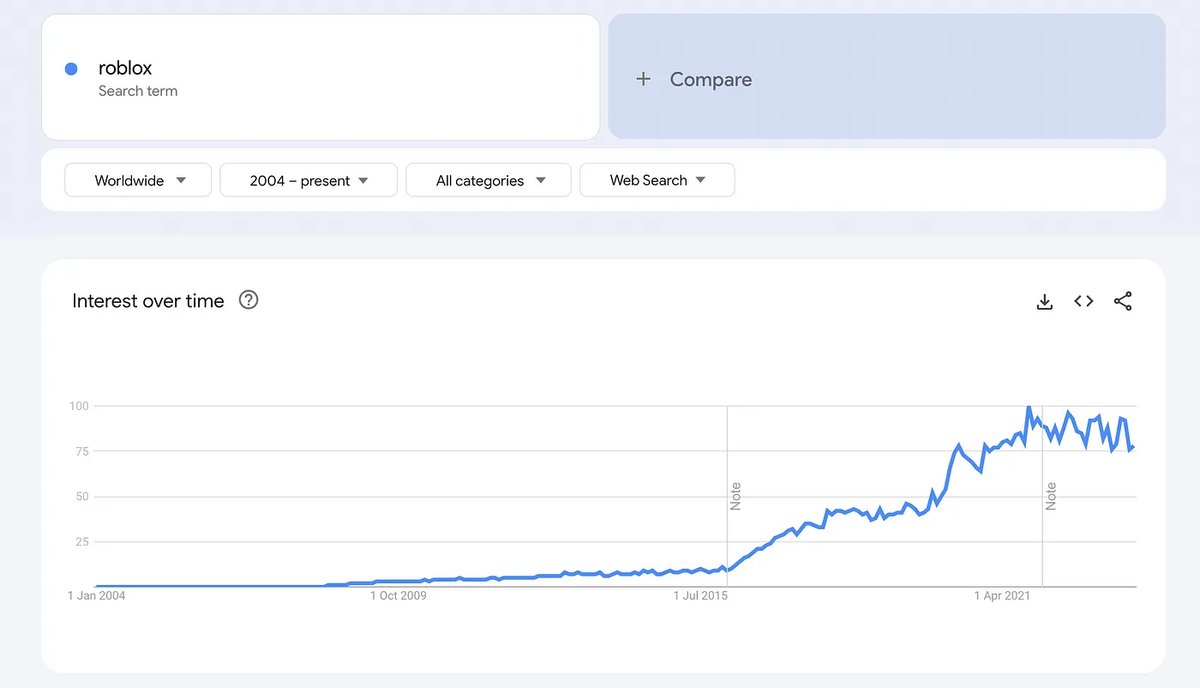
Task: Select the roblox search term card
Action: (x=320, y=77)
